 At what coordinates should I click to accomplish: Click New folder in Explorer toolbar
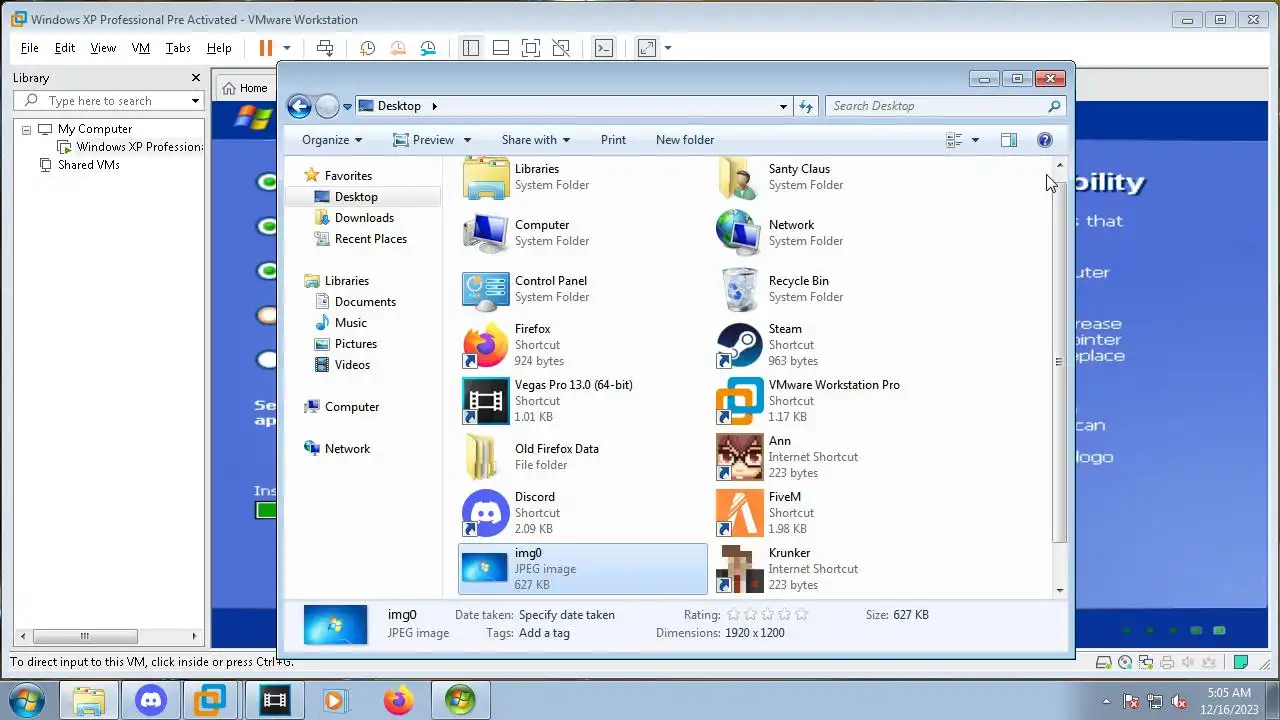685,140
